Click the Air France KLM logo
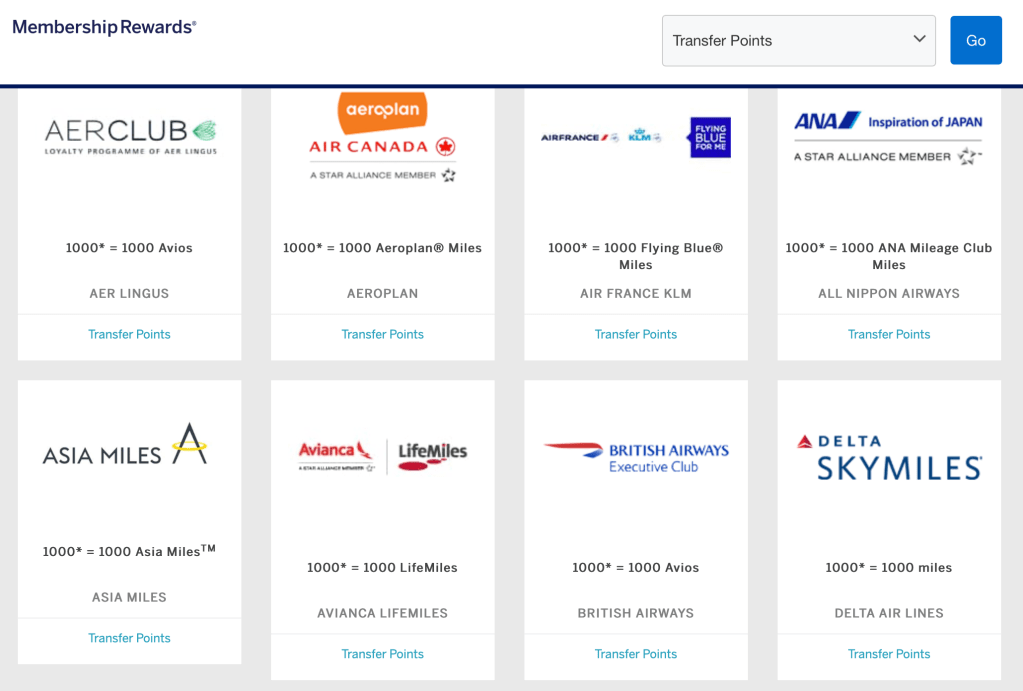 tap(601, 137)
